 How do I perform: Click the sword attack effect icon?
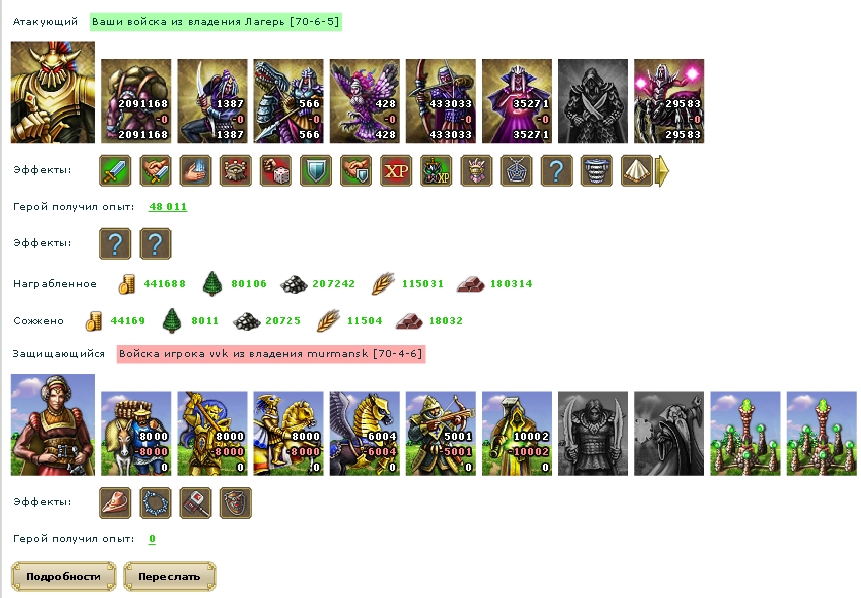[x=115, y=171]
